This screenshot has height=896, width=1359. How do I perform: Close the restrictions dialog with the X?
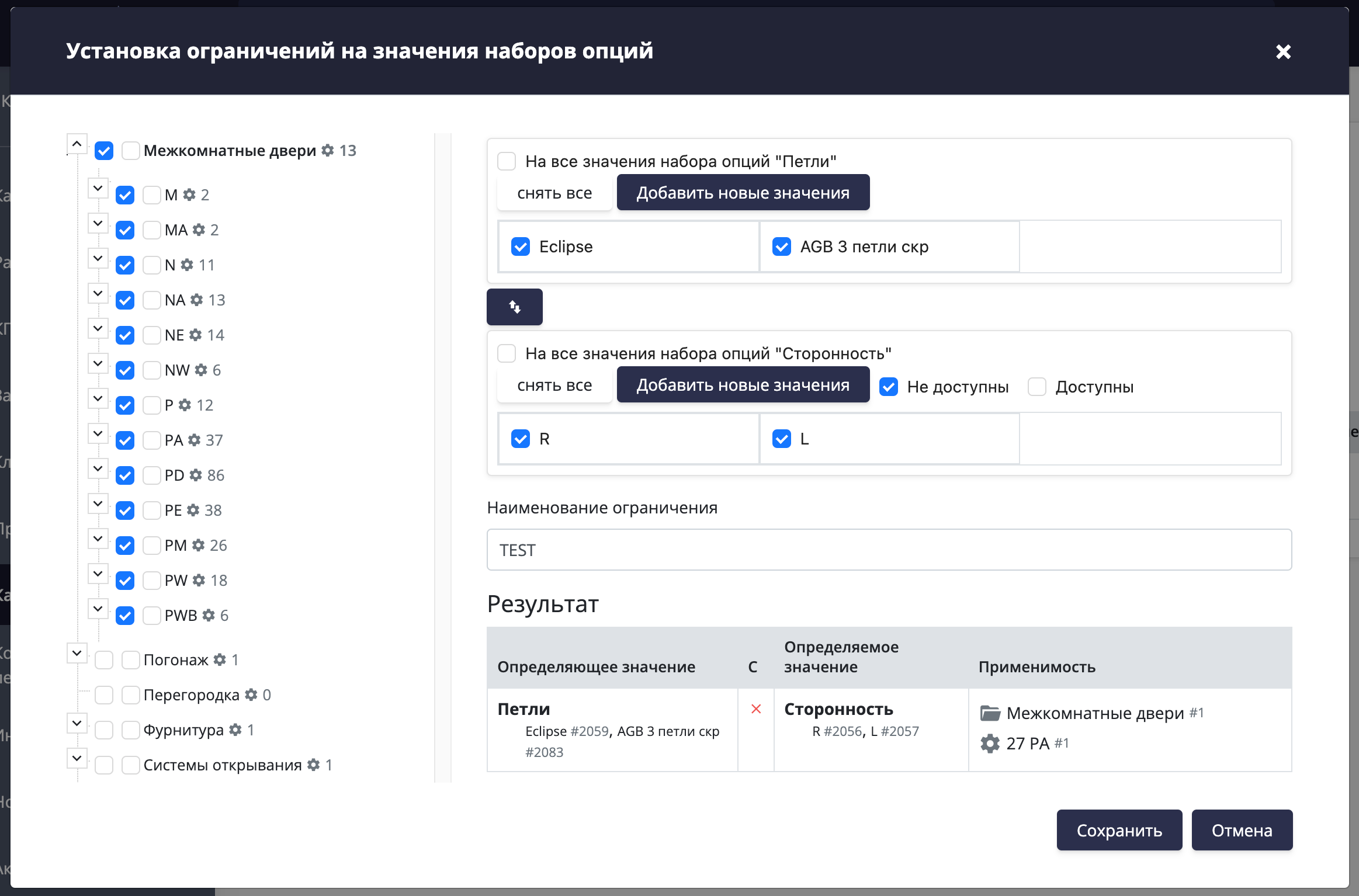(1283, 52)
